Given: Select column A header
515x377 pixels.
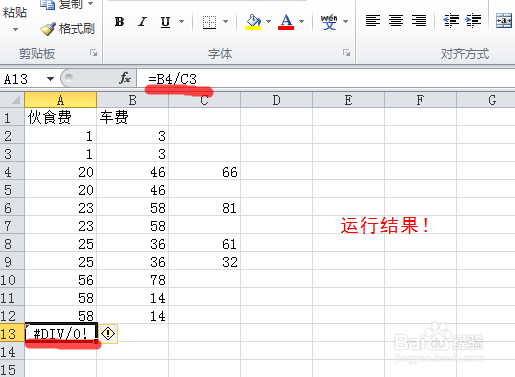Looking at the screenshot, I should 60,100.
